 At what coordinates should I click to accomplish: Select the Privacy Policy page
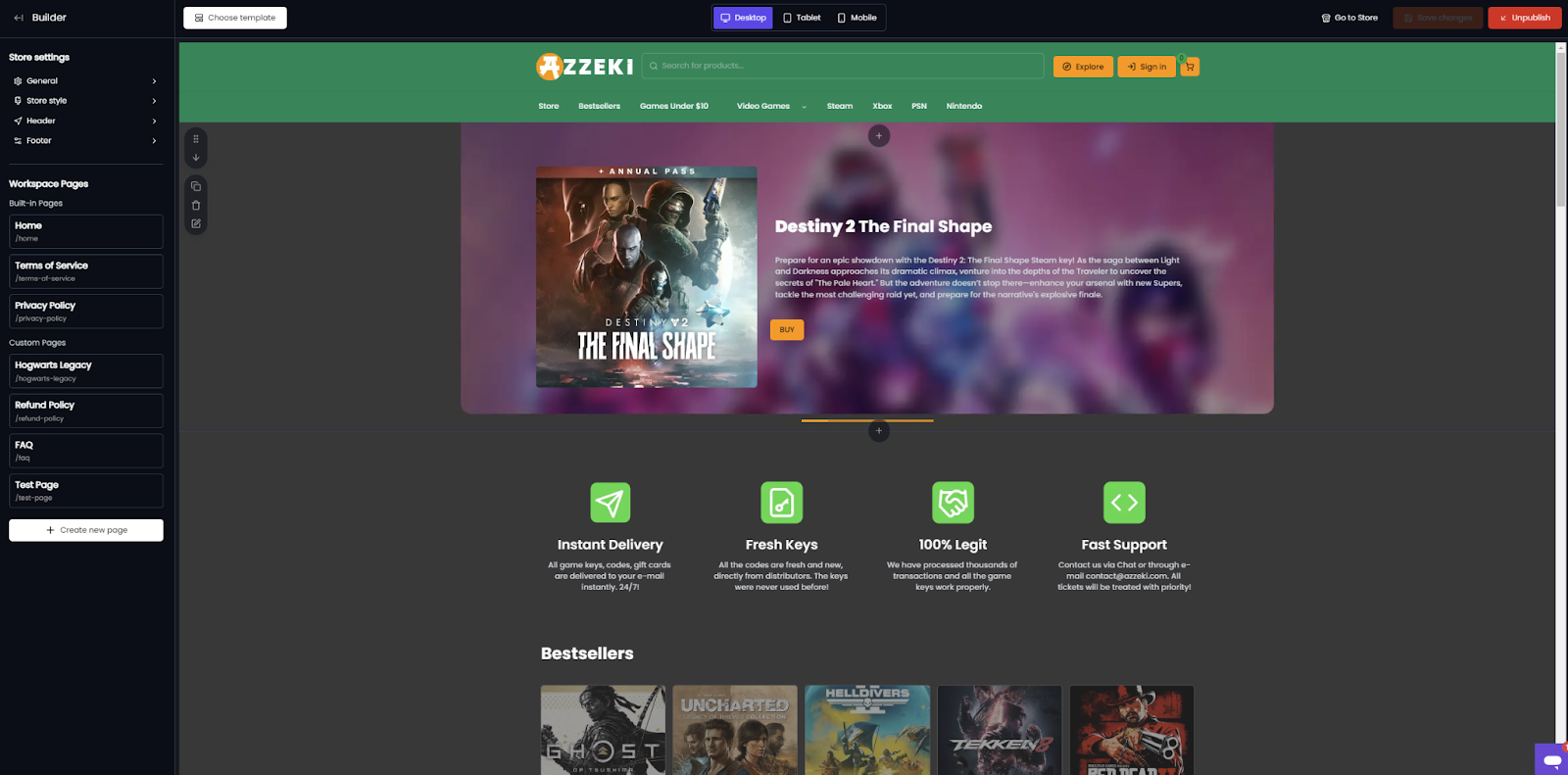(x=86, y=312)
